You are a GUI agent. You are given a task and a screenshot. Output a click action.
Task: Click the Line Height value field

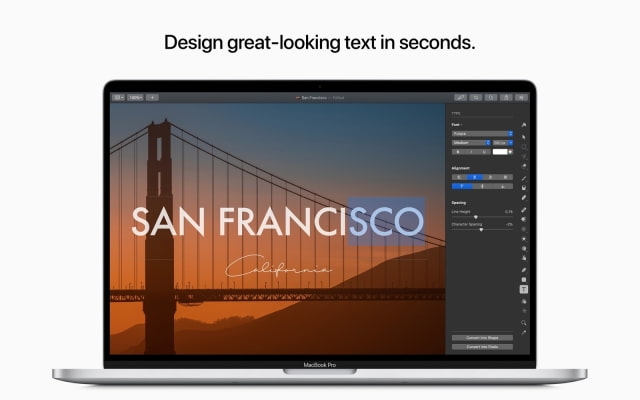coord(509,212)
